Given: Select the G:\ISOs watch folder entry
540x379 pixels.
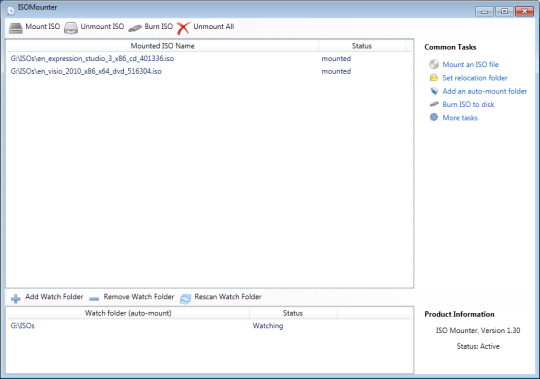Looking at the screenshot, I should tap(209, 326).
